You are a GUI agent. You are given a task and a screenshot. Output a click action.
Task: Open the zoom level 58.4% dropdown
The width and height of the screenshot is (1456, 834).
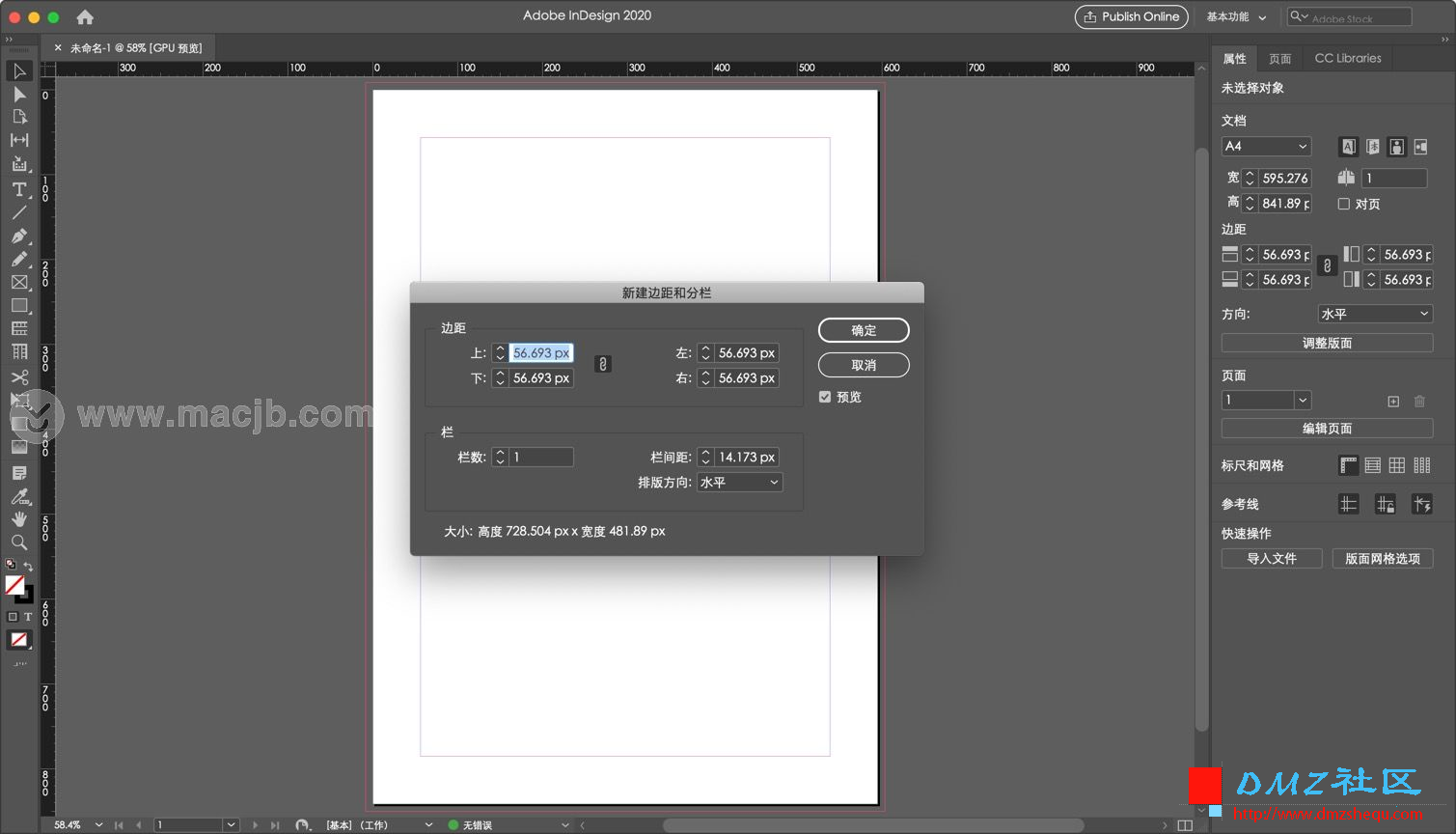tap(98, 825)
